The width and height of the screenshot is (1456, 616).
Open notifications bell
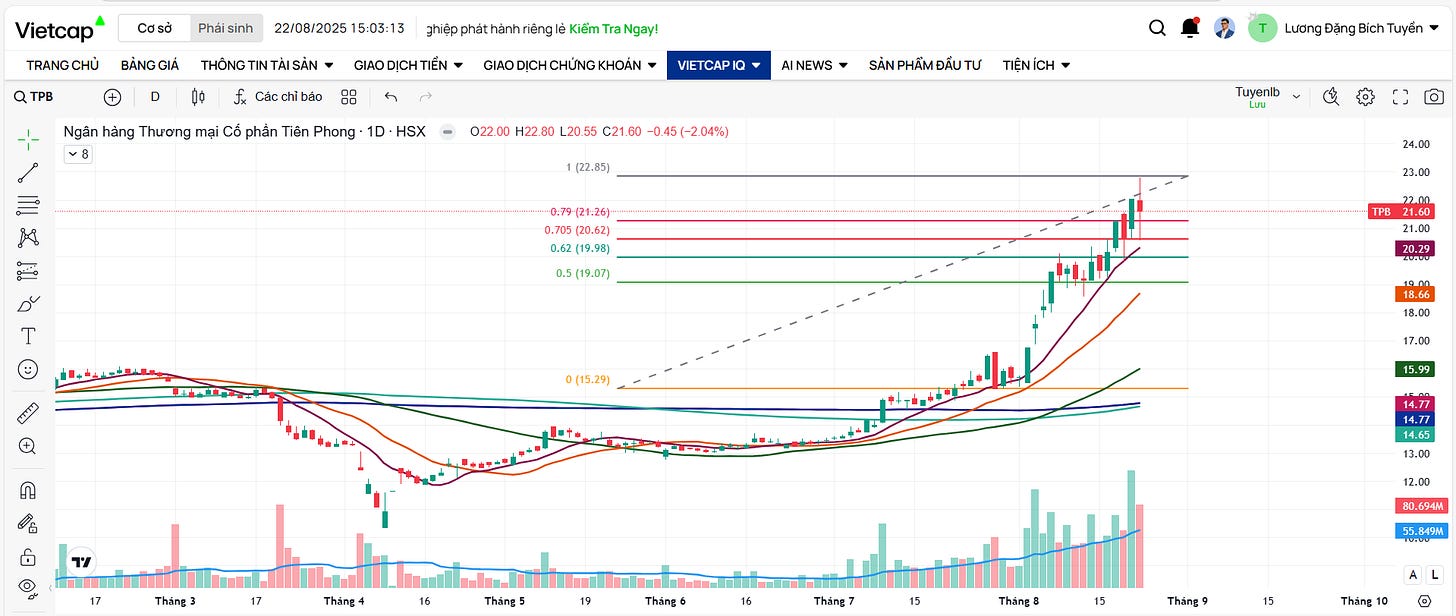(1190, 28)
